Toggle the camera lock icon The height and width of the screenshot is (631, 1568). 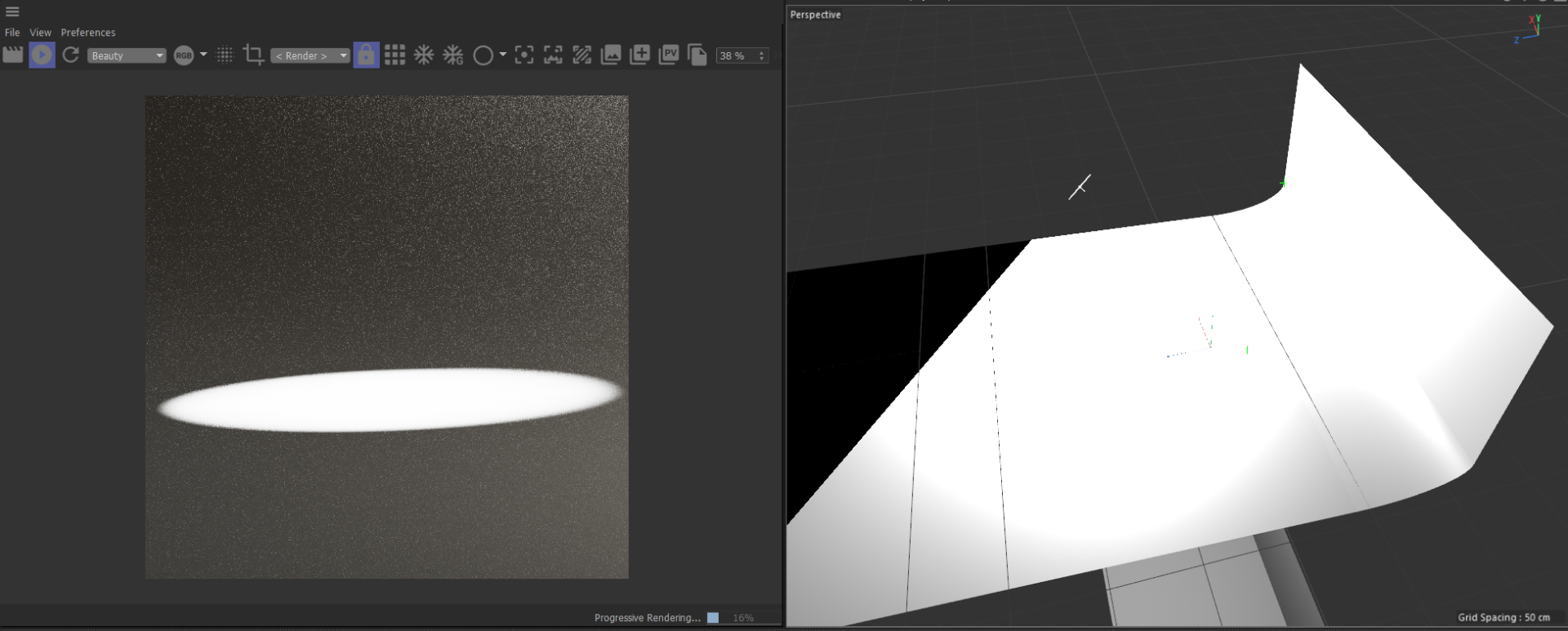point(366,56)
